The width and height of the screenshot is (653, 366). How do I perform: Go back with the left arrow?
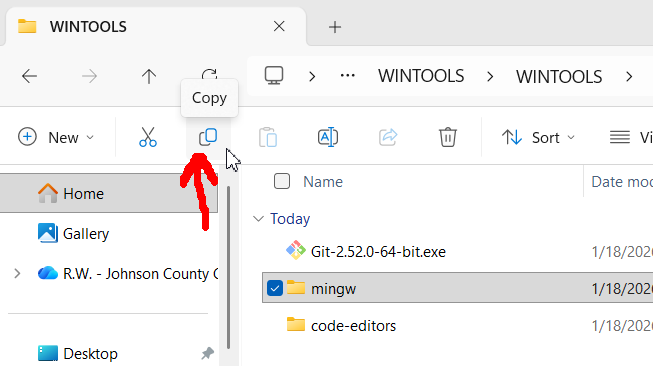point(29,76)
